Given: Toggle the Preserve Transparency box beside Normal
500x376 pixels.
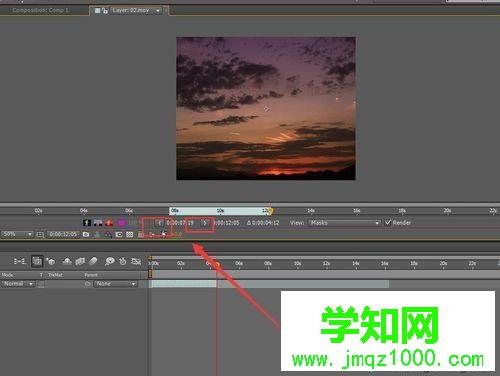Looking at the screenshot, I should (x=41, y=284).
